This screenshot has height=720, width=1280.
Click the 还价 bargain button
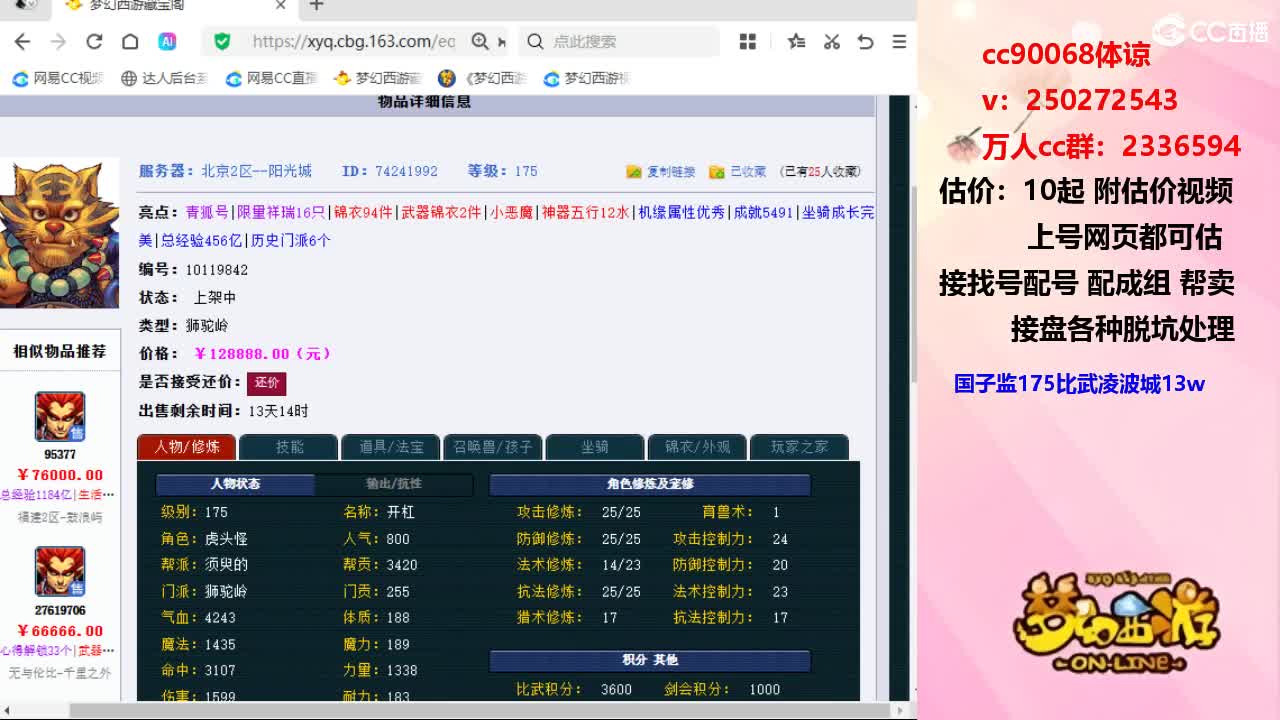coord(266,383)
